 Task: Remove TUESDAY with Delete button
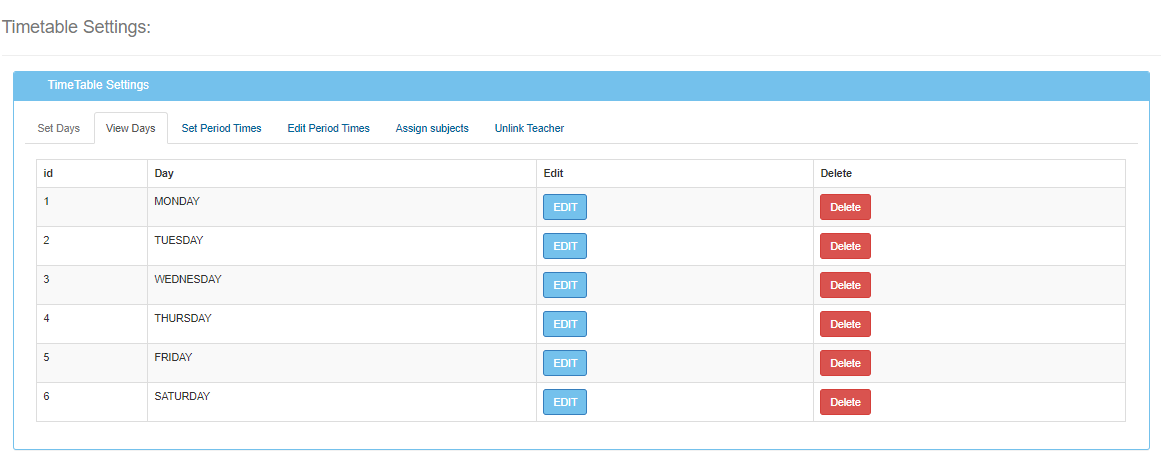(845, 246)
